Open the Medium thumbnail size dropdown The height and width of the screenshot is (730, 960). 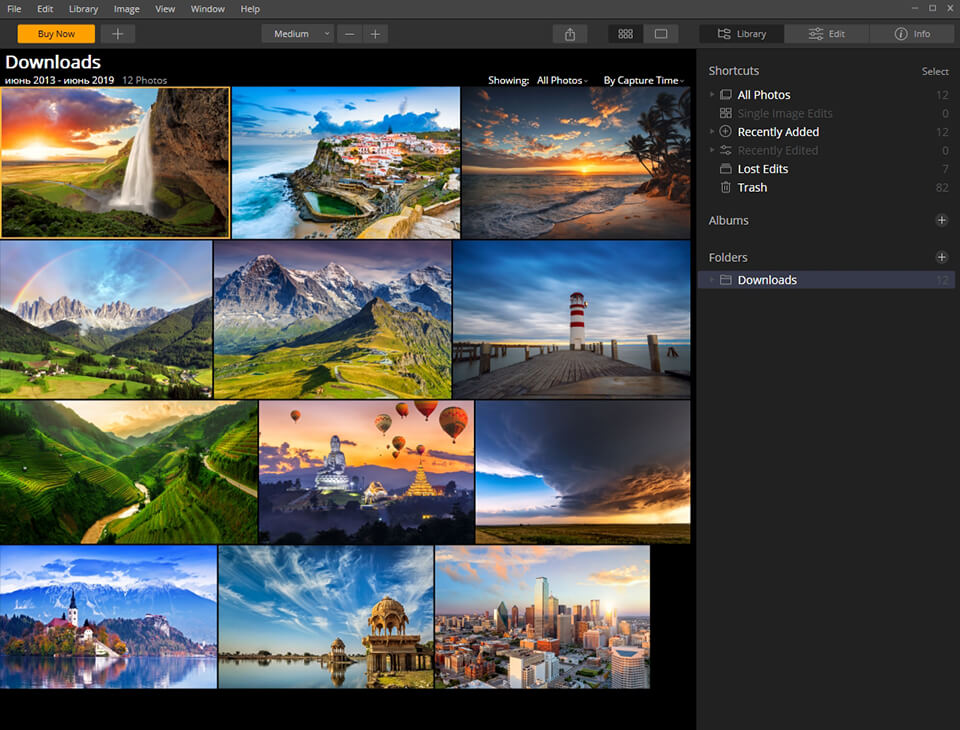coord(297,33)
